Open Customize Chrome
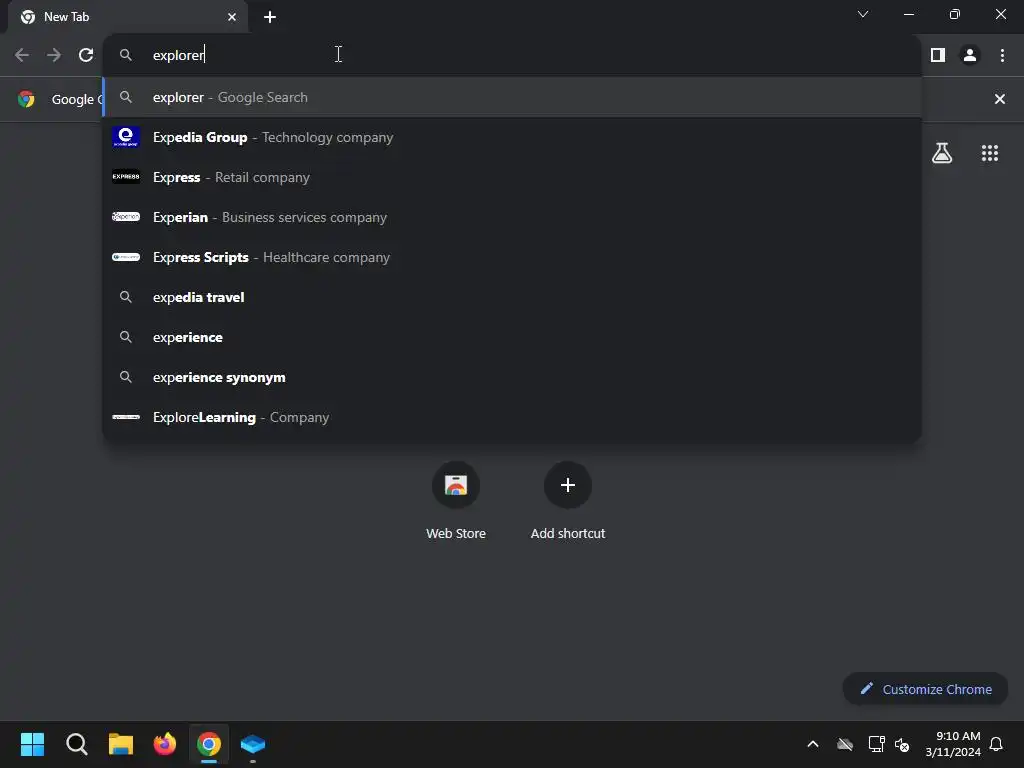1024x768 pixels. tap(925, 689)
